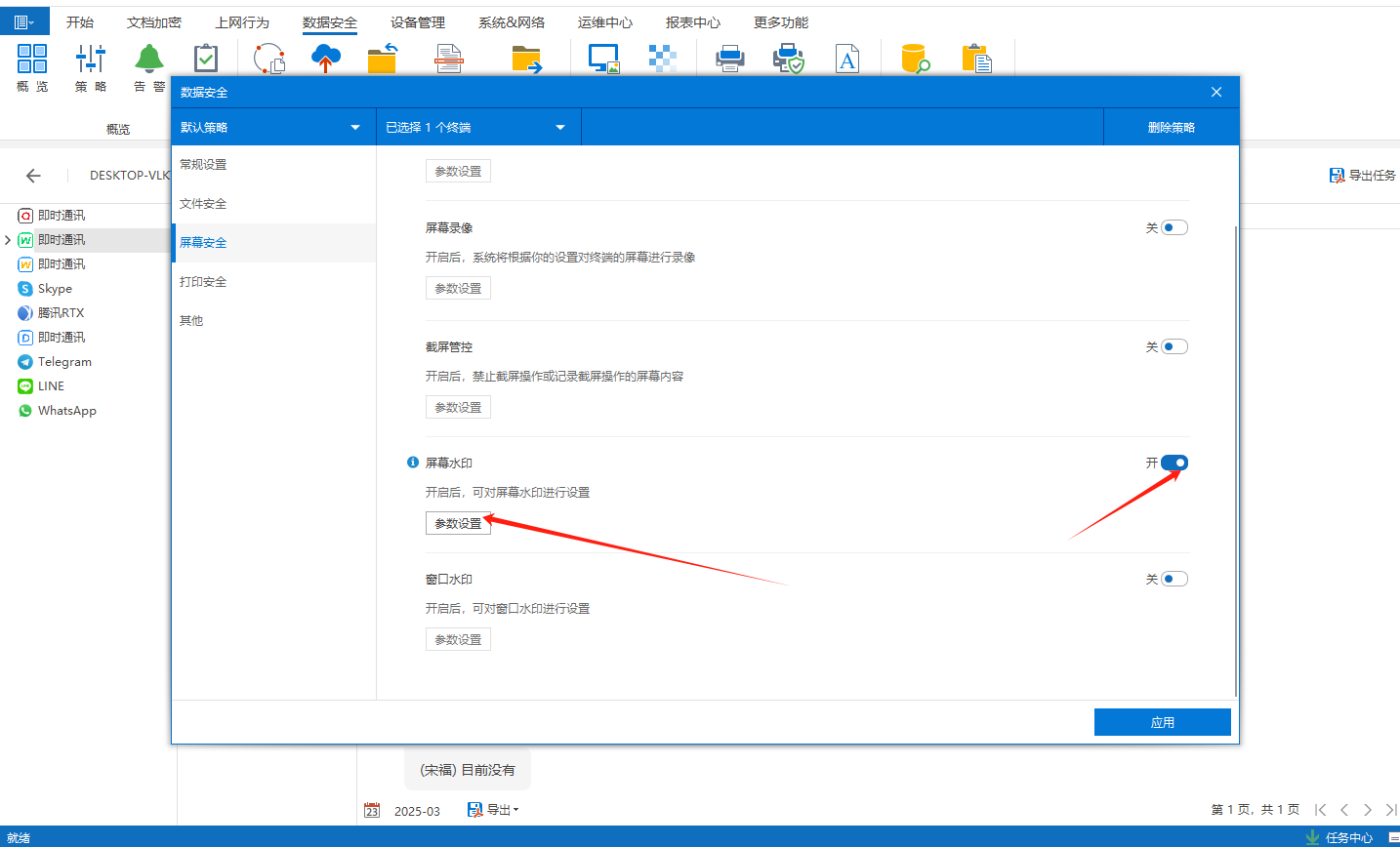Enable the 屏幕录像 screen recording toggle
The height and width of the screenshot is (847, 1400).
coord(1174,228)
